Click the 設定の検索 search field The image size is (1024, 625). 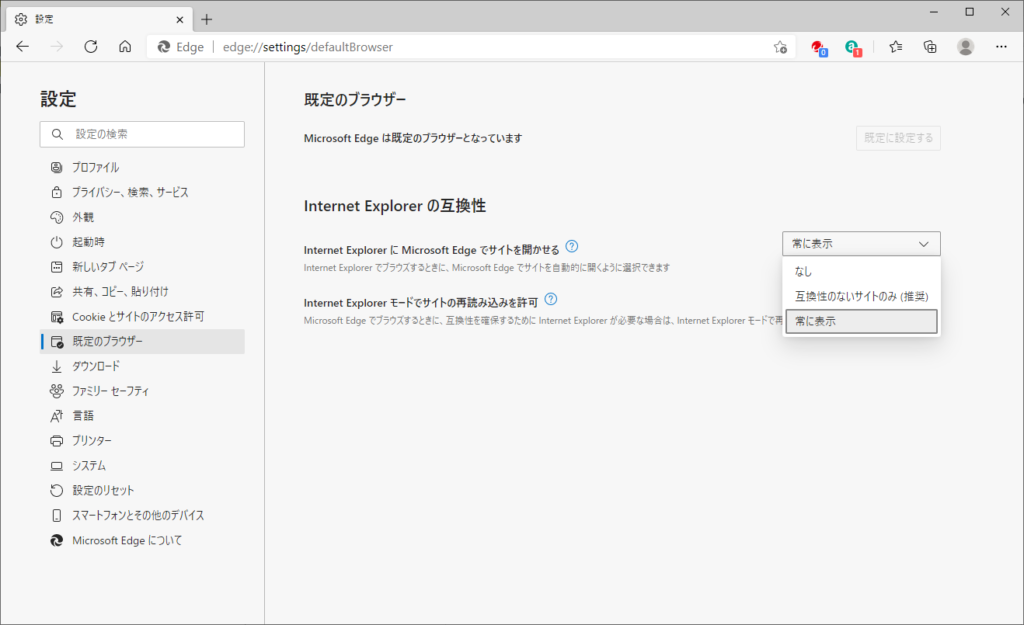click(x=142, y=134)
